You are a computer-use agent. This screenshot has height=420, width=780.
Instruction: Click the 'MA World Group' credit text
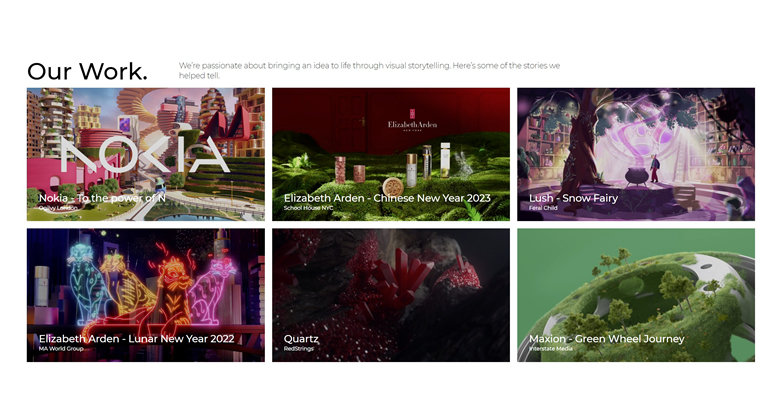pos(61,349)
